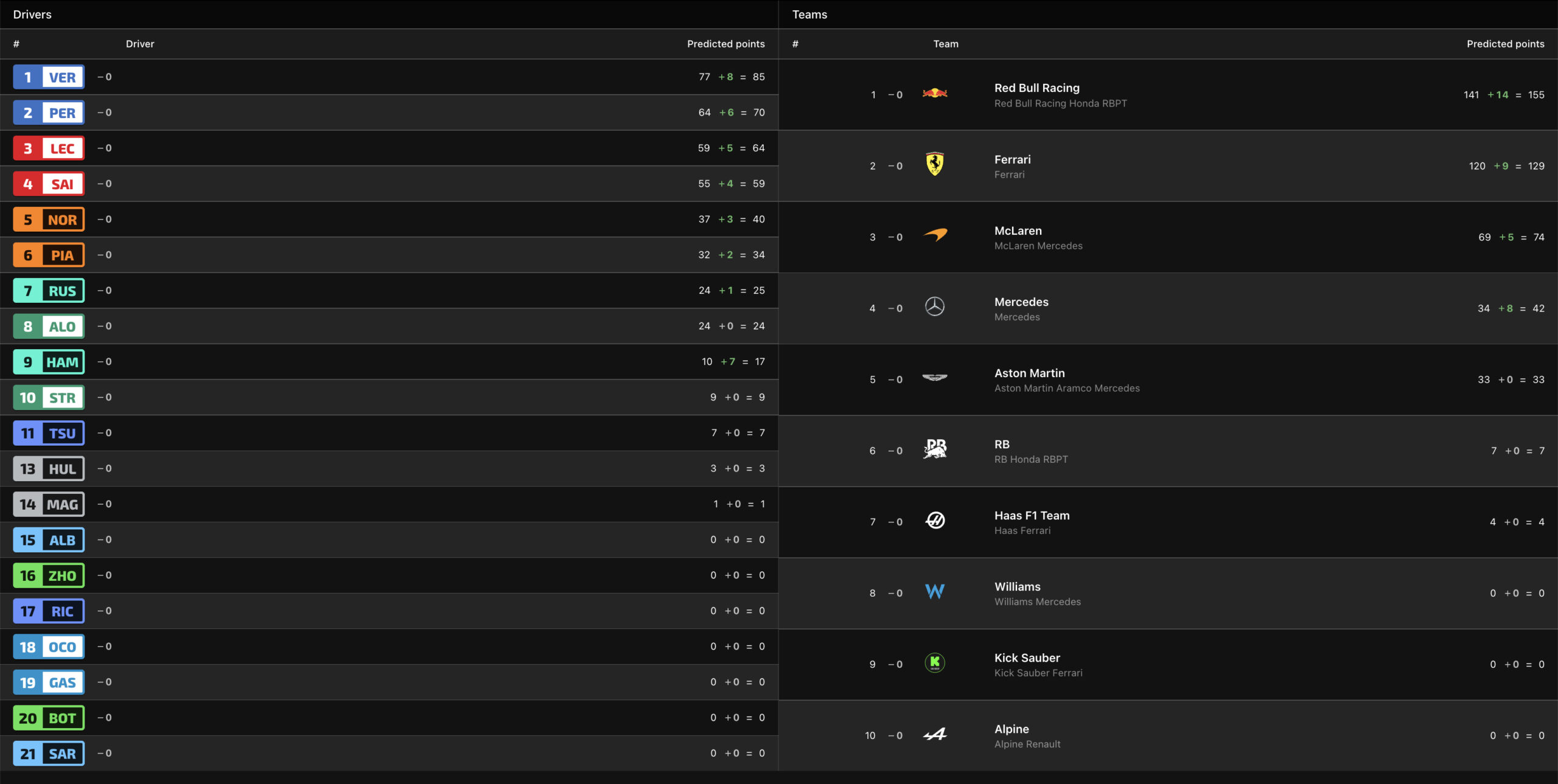This screenshot has width=1558, height=784.
Task: Click the Ferrari prancing horse logo
Action: pos(935,164)
